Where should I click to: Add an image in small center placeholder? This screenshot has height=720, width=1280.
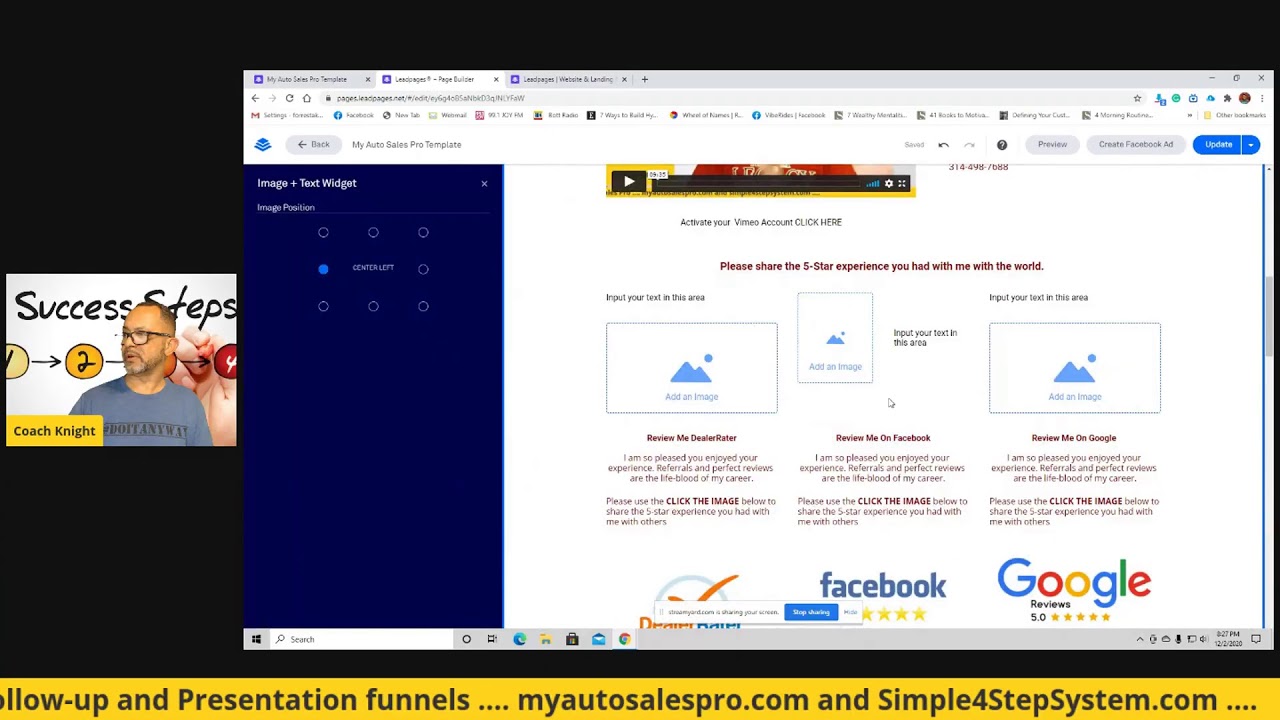coord(835,338)
